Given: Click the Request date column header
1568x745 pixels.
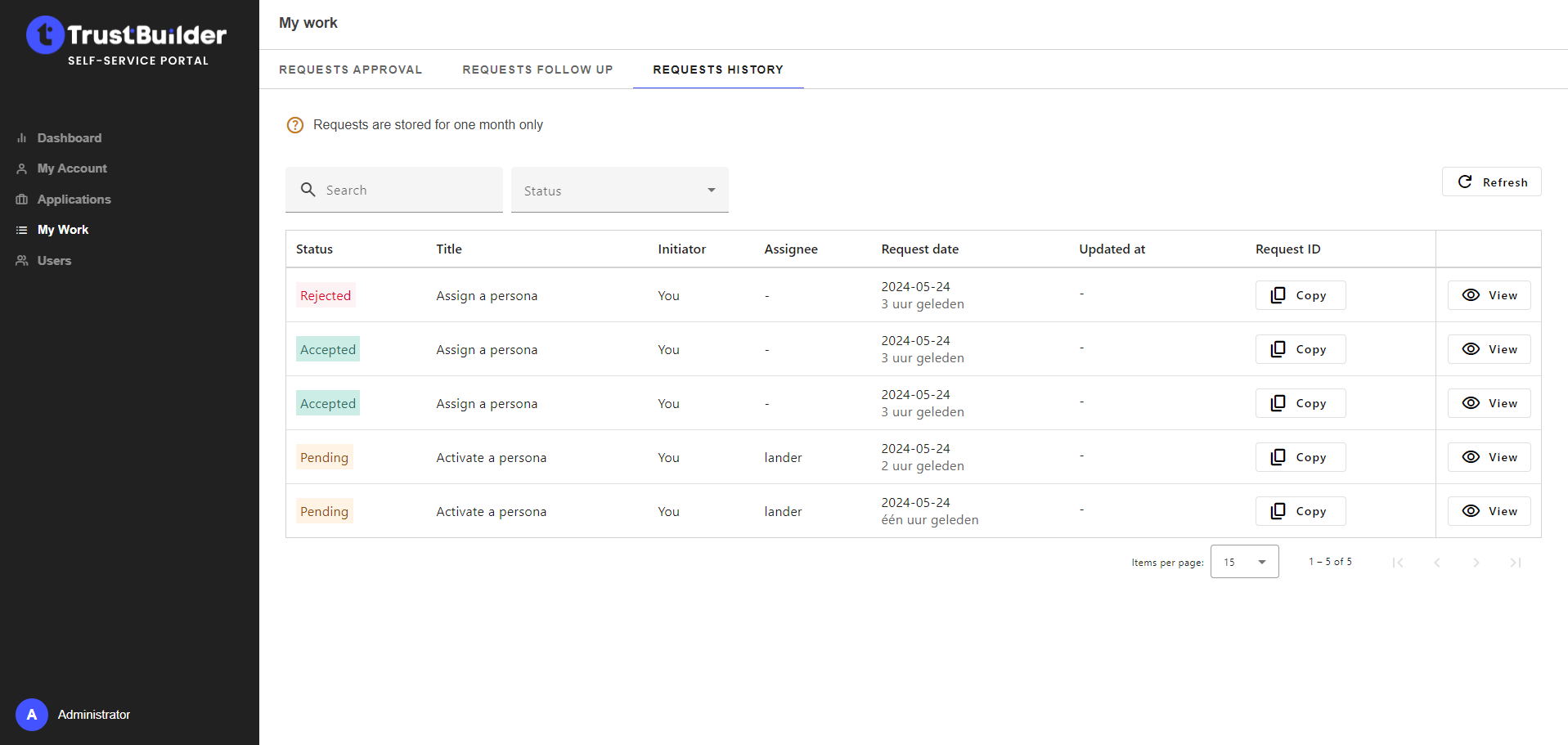Looking at the screenshot, I should (919, 249).
